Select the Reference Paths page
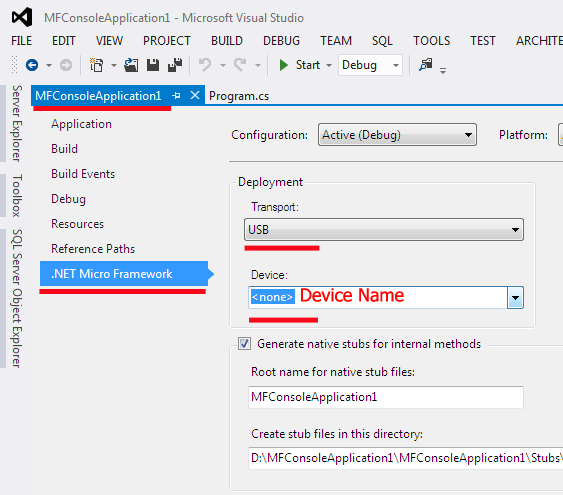The width and height of the screenshot is (563, 495). pyautogui.click(x=93, y=249)
